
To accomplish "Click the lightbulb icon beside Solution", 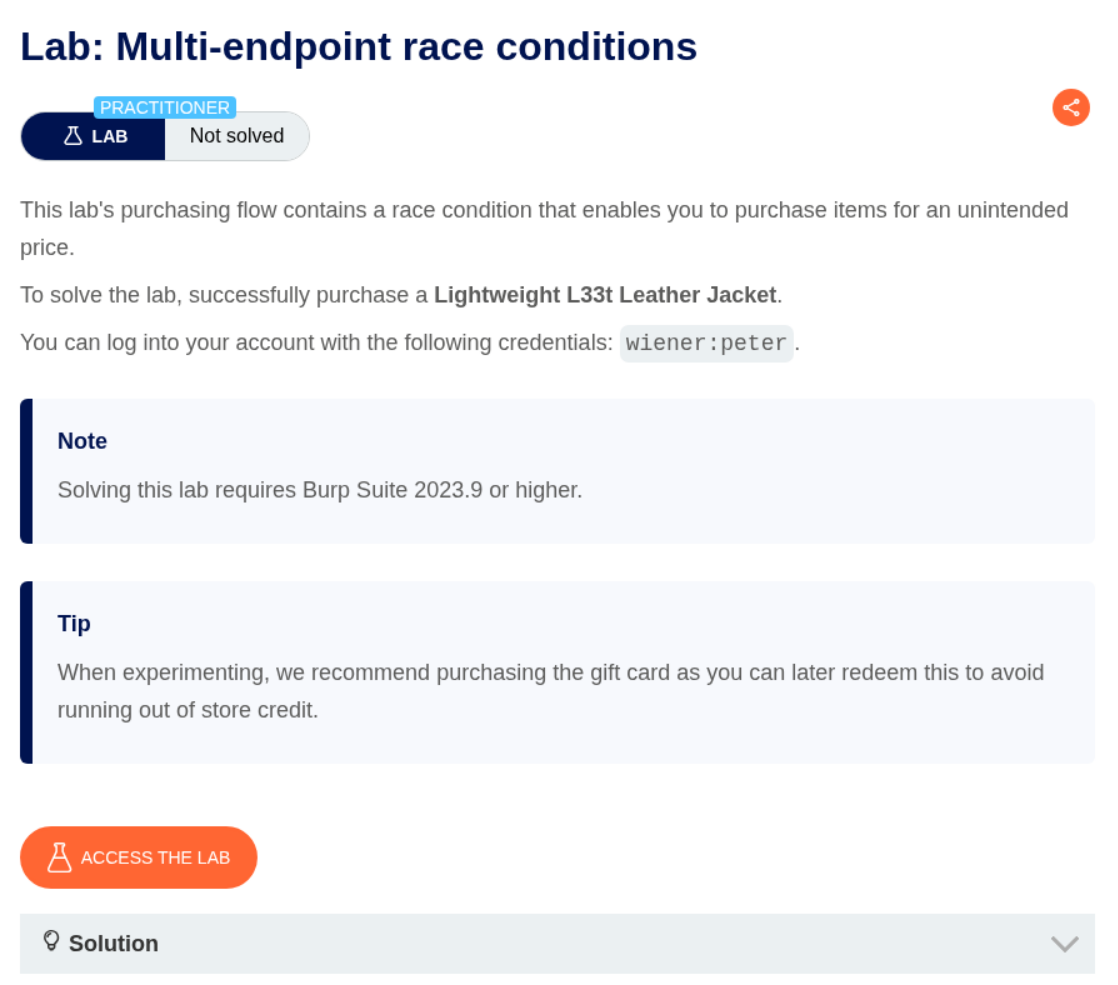I will tap(51, 941).
